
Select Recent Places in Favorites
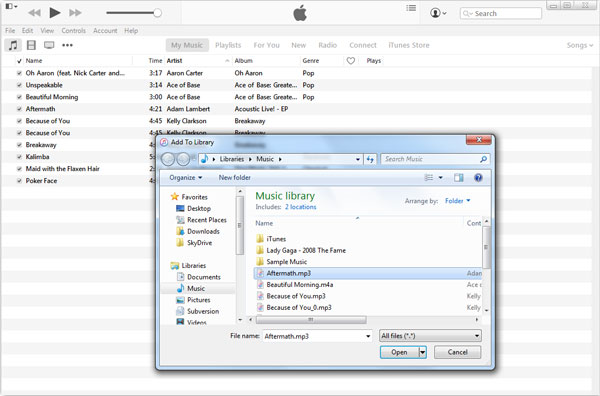tap(201, 220)
